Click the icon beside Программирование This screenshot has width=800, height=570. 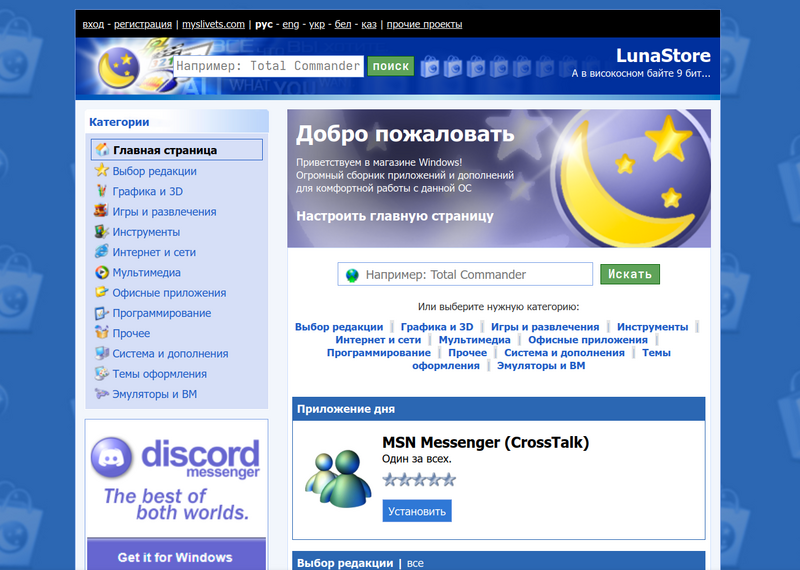pyautogui.click(x=102, y=313)
